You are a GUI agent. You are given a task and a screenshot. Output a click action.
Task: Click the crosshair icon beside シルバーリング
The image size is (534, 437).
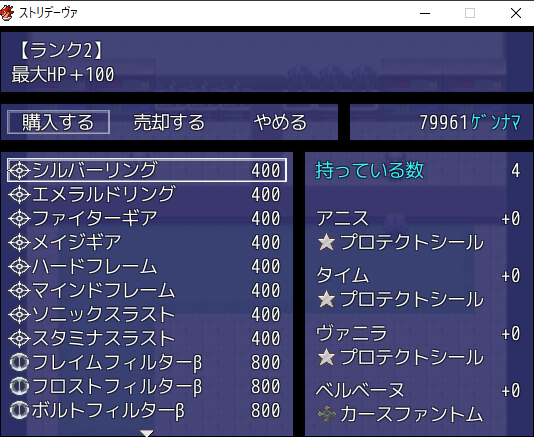point(19,170)
